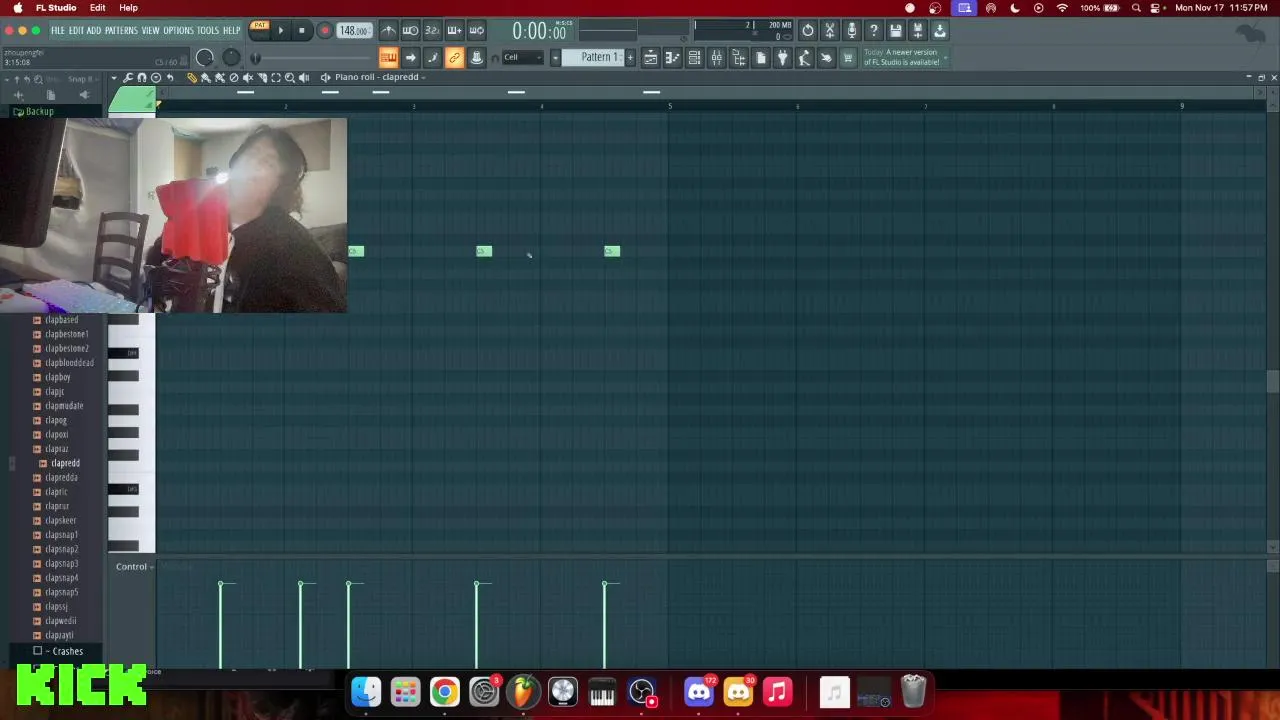Select the Draw pencil tool
The height and width of the screenshot is (720, 1280).
pyautogui.click(x=192, y=77)
